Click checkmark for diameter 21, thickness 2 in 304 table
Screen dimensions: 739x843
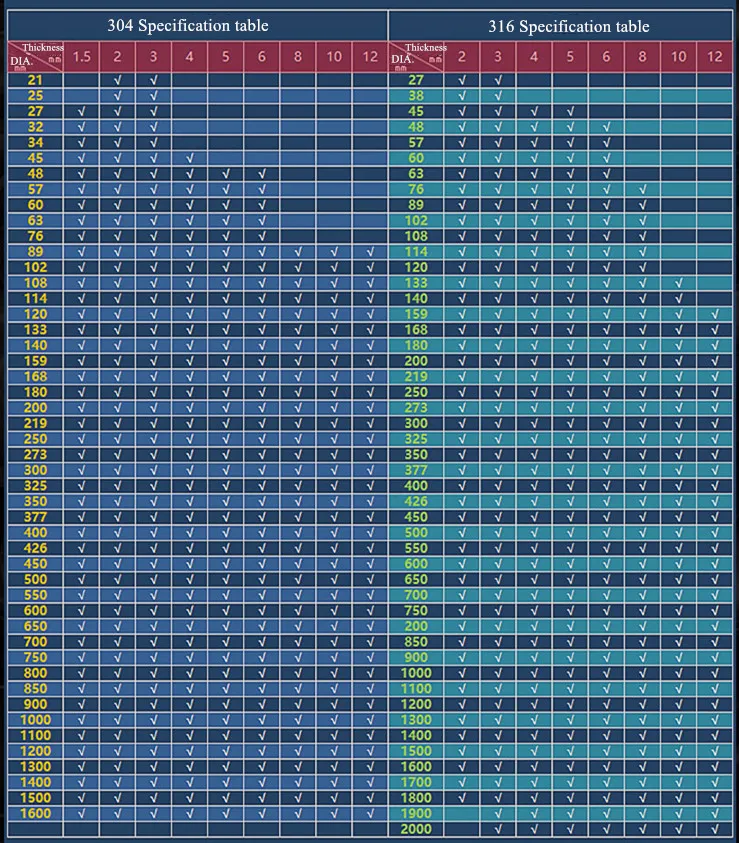point(117,80)
